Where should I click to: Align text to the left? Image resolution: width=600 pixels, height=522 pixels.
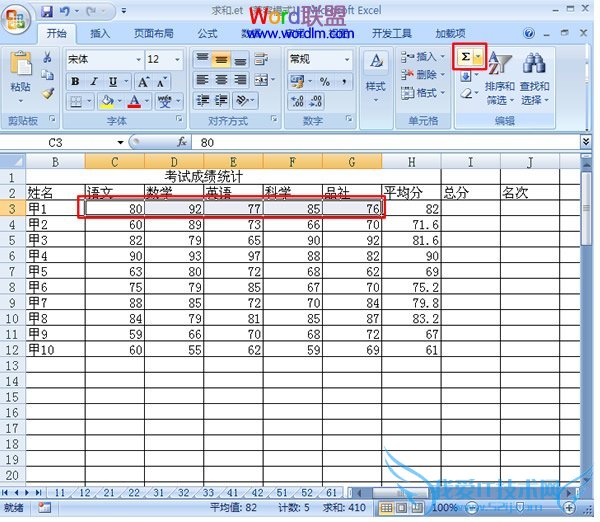click(x=202, y=80)
